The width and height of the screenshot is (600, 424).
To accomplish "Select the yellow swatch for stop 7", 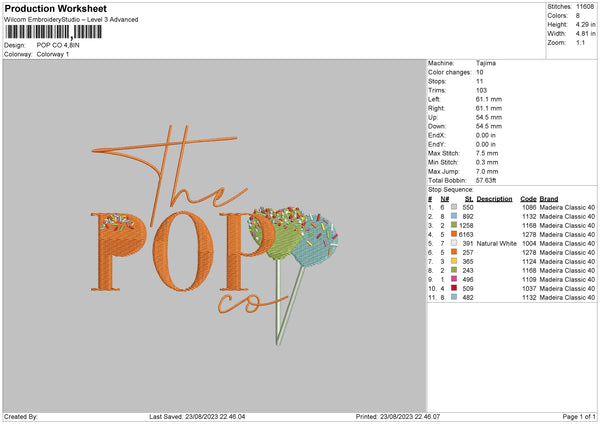I will tap(454, 261).
